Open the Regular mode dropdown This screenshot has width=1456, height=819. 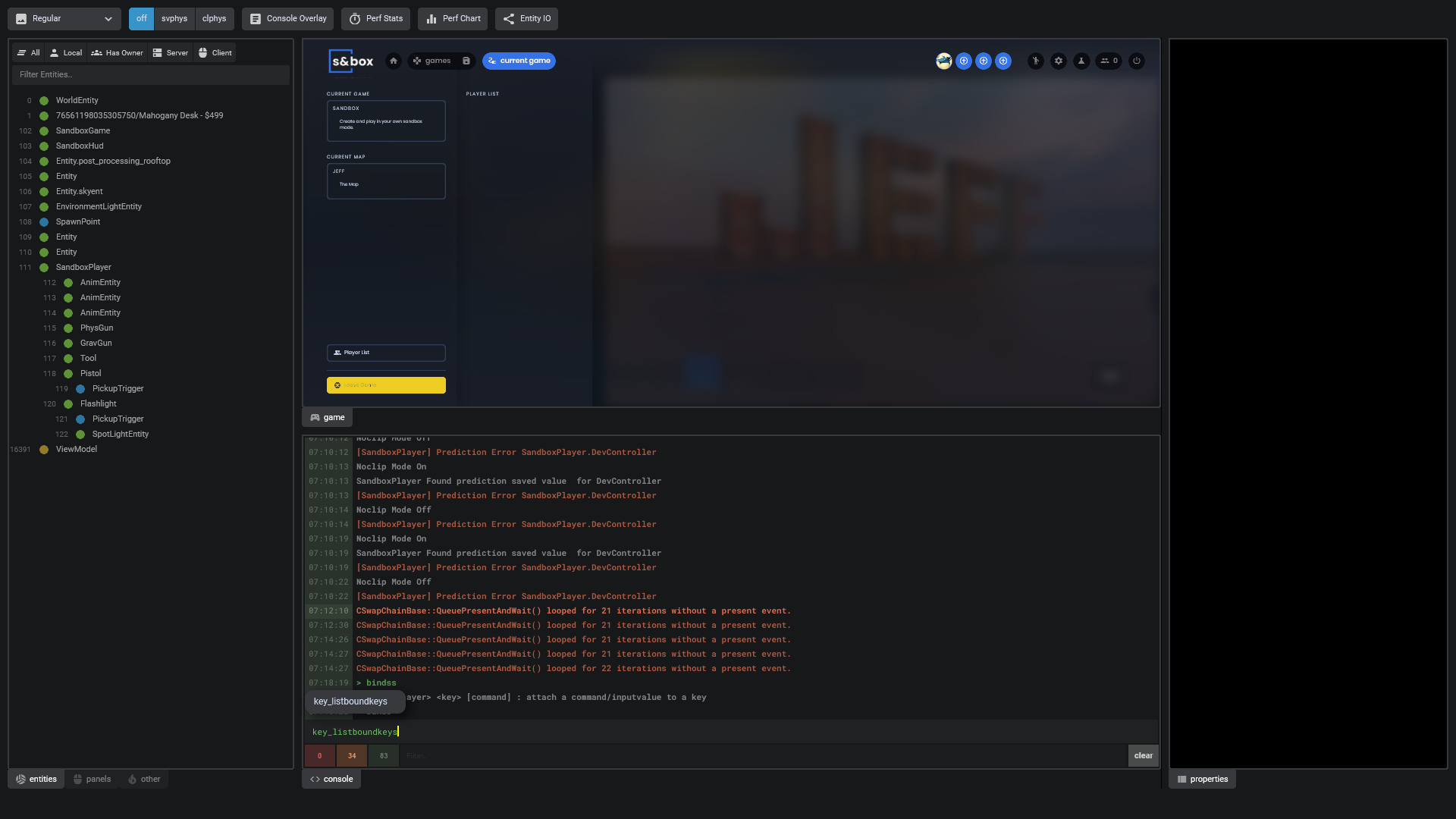tap(64, 18)
